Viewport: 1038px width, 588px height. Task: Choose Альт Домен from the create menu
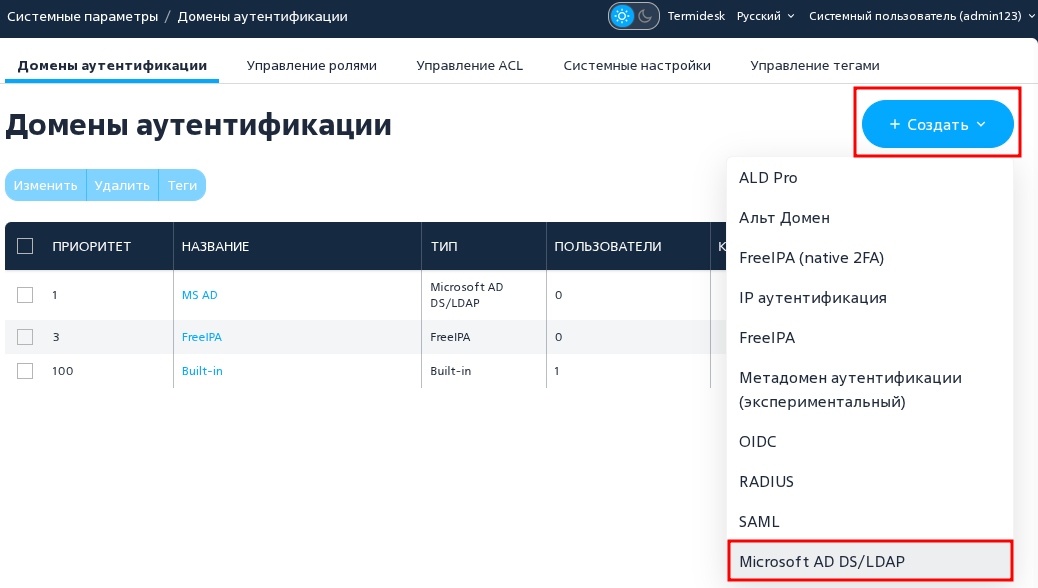[x=870, y=218]
